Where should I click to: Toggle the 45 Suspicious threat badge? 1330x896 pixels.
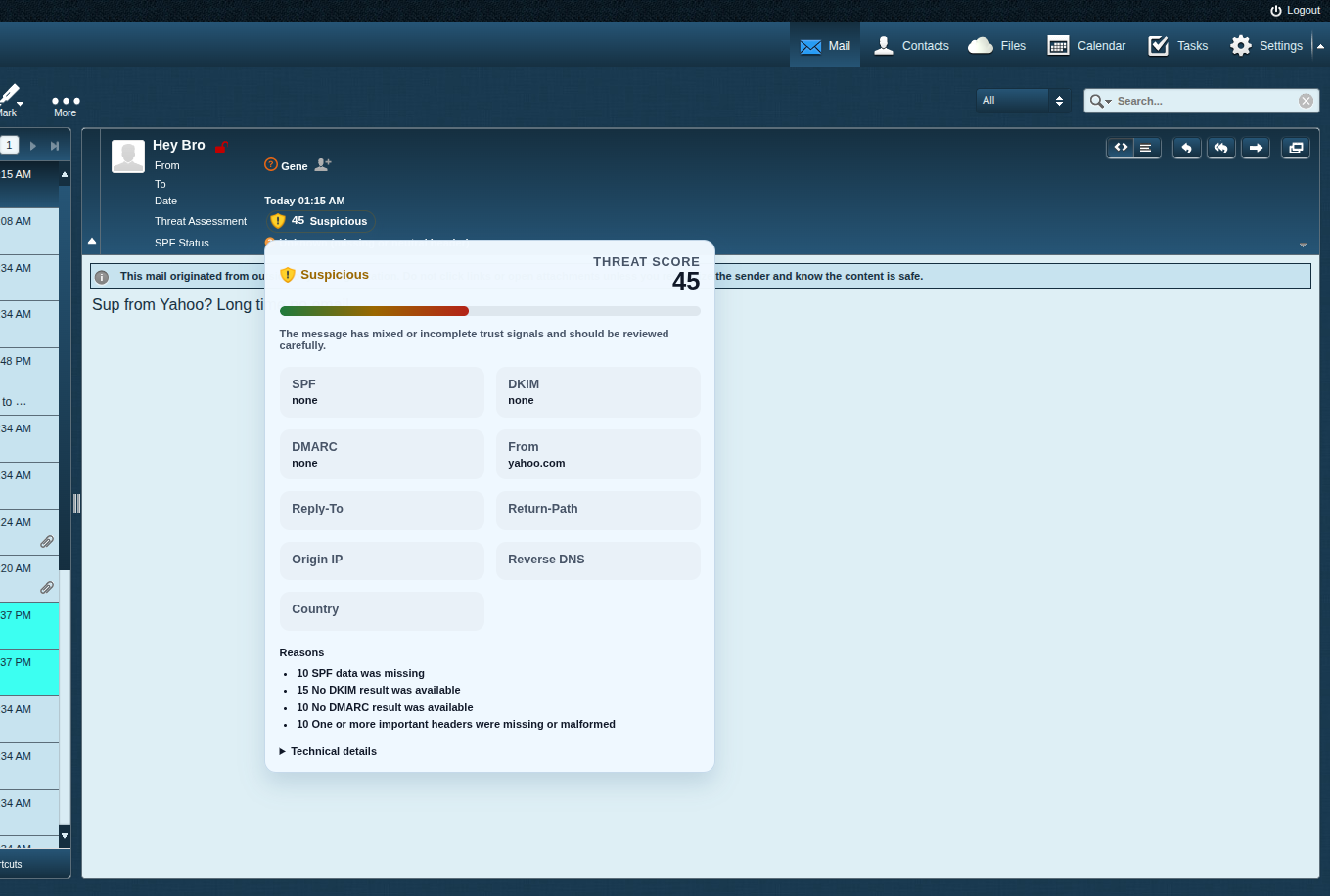[320, 221]
